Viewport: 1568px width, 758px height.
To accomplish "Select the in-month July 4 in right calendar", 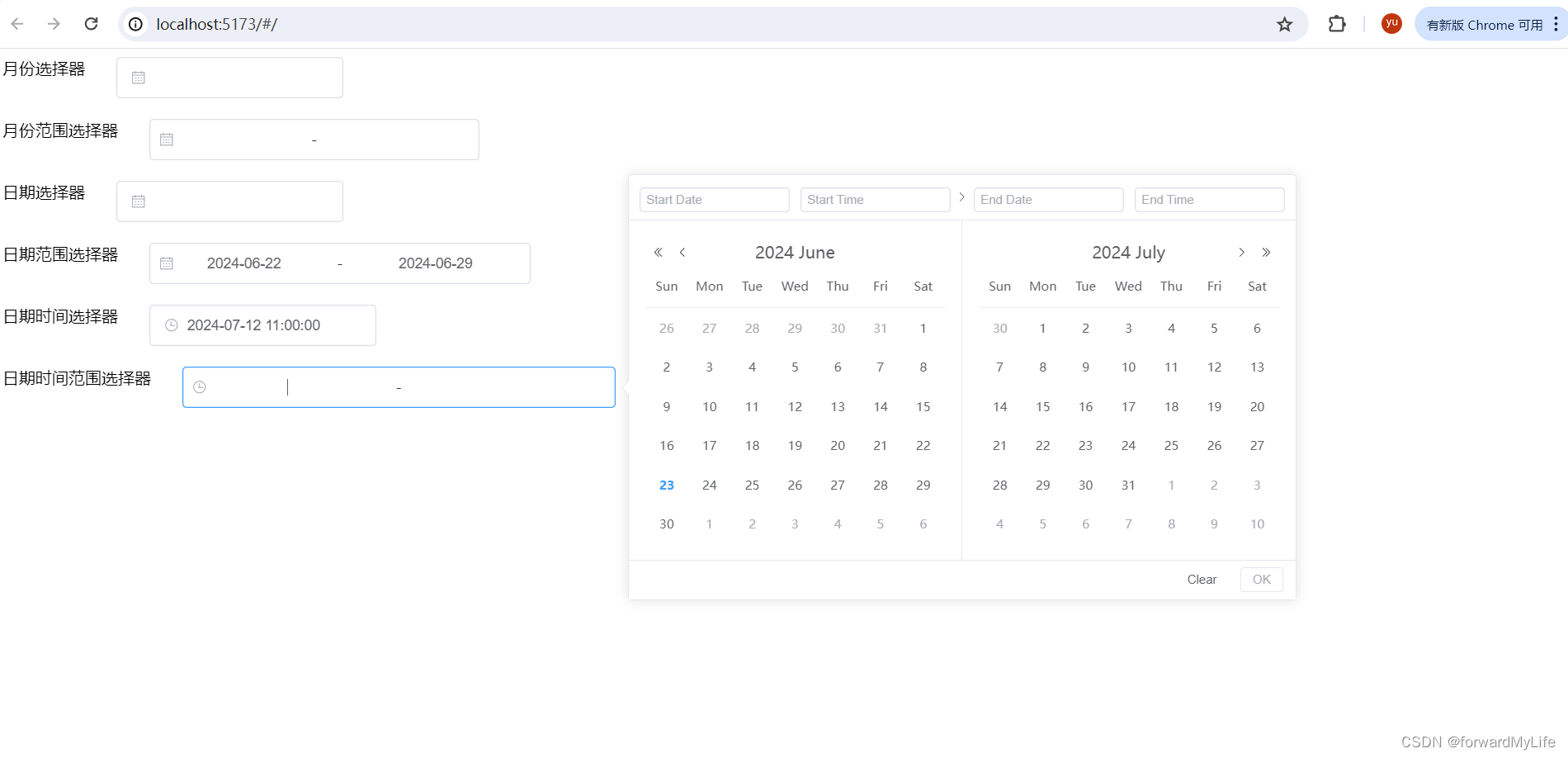I will [1171, 329].
